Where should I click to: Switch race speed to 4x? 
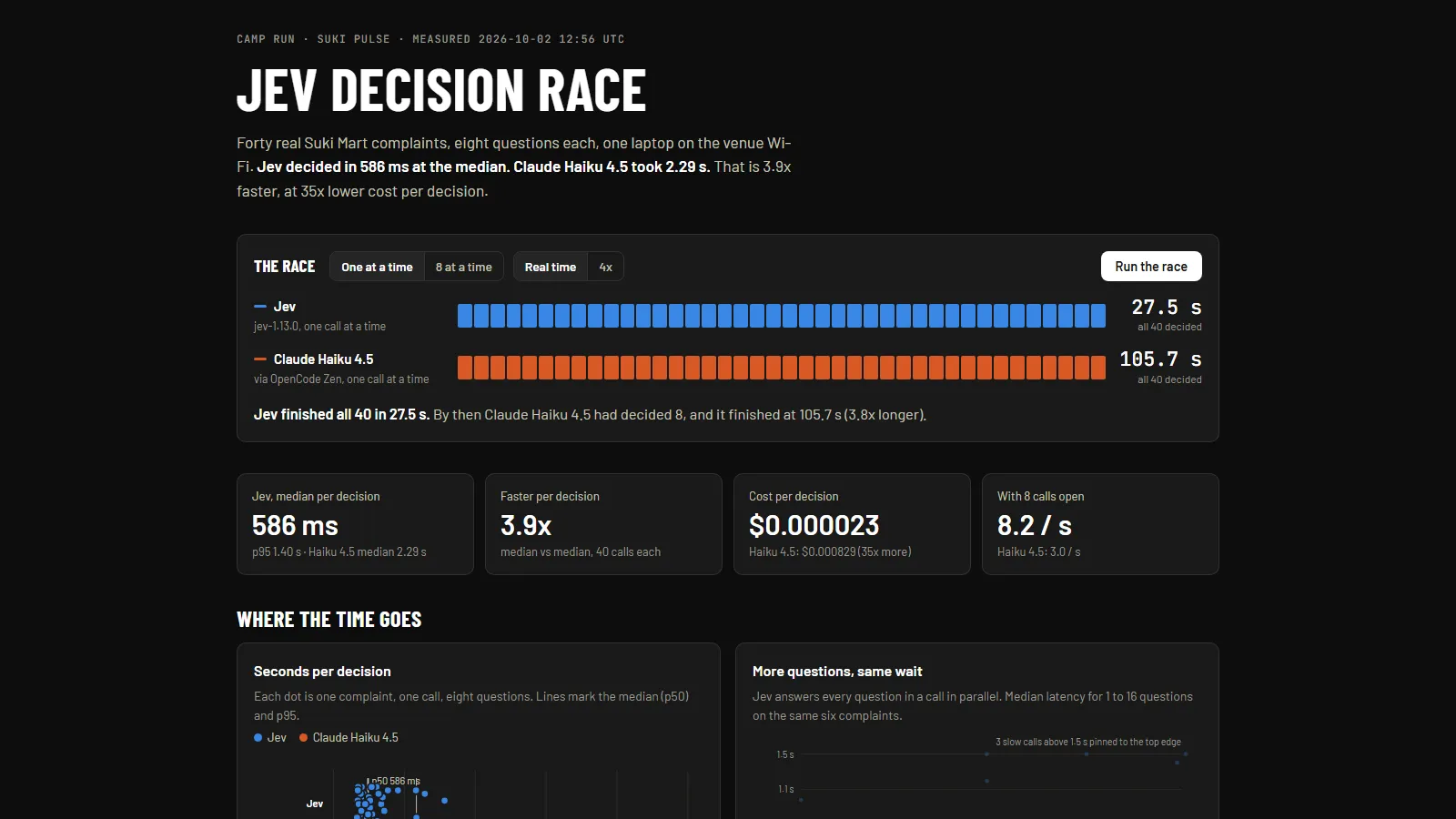(605, 267)
